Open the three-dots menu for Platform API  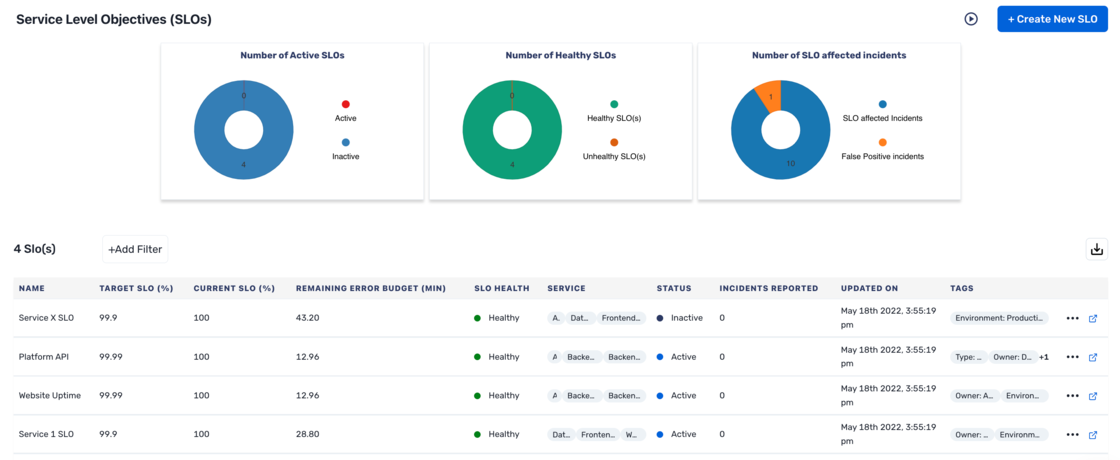coord(1072,357)
